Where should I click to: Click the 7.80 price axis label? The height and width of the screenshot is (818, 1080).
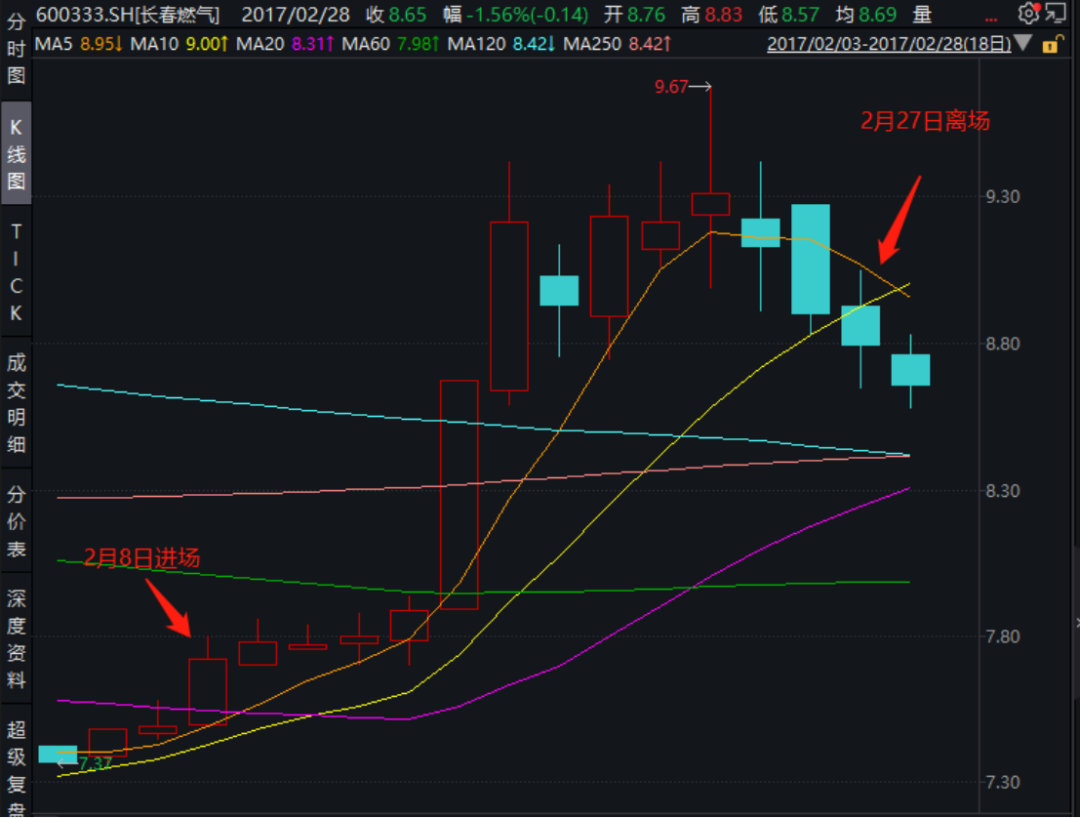pyautogui.click(x=1002, y=637)
